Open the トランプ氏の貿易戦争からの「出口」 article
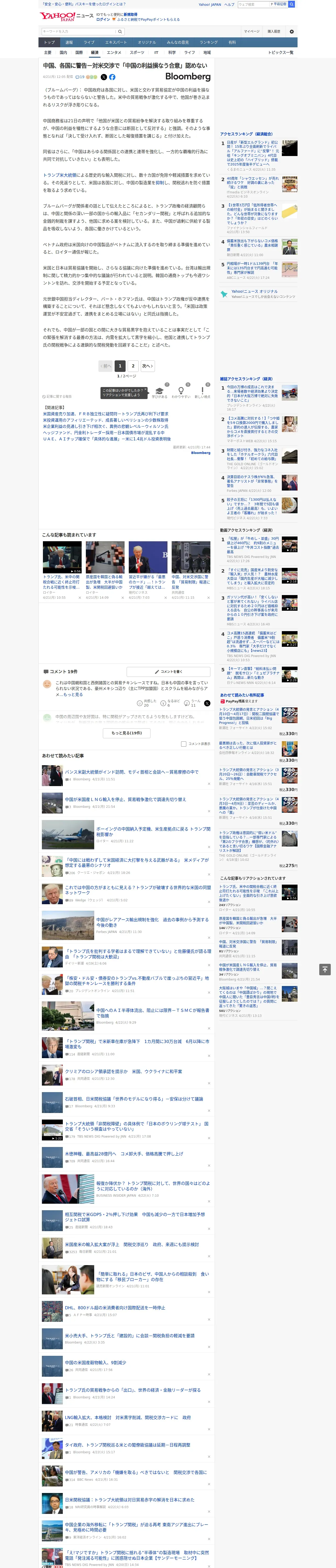The image size is (336, 1568). point(132,1390)
